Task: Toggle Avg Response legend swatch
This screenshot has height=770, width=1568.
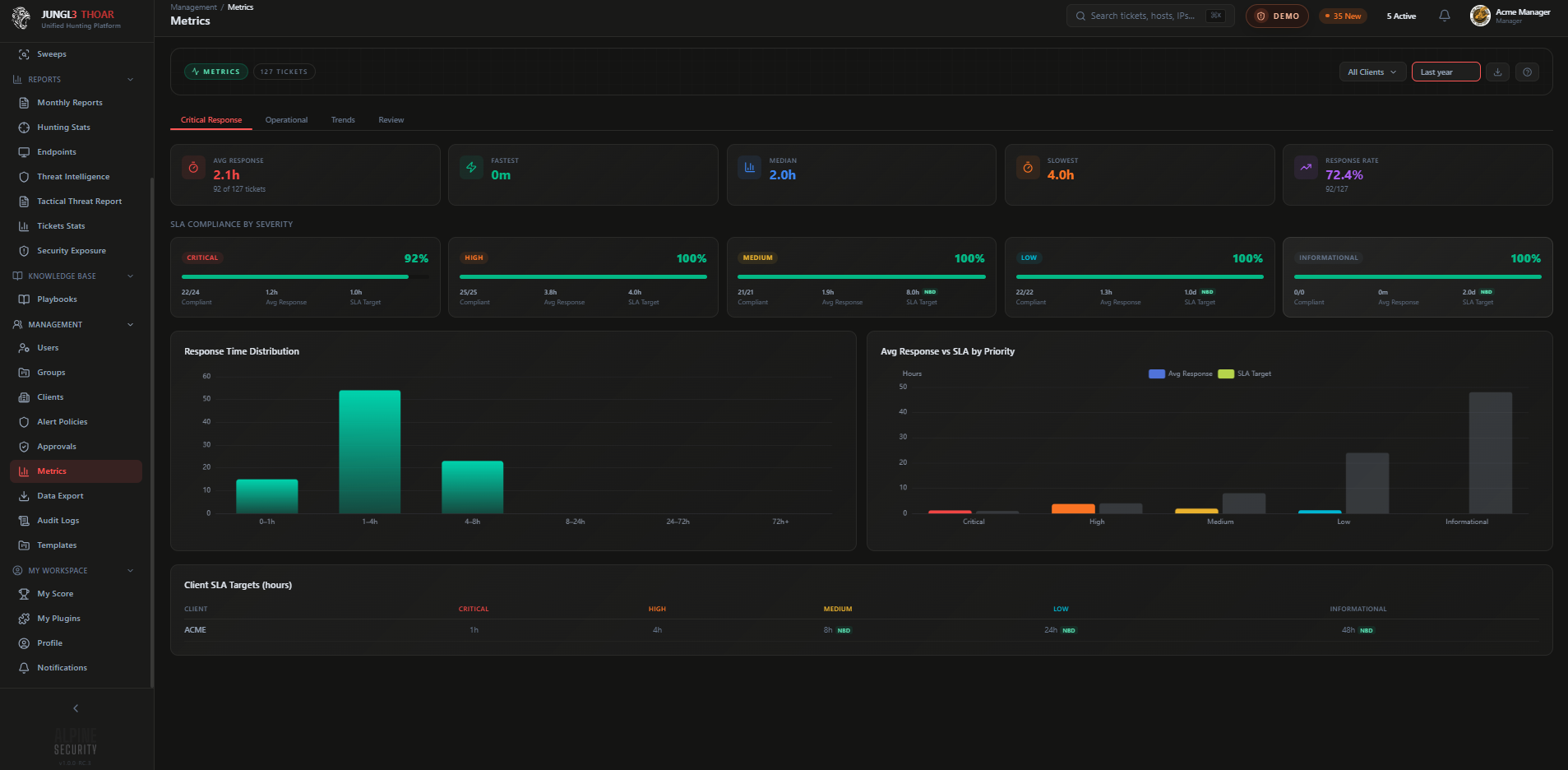Action: point(1156,373)
